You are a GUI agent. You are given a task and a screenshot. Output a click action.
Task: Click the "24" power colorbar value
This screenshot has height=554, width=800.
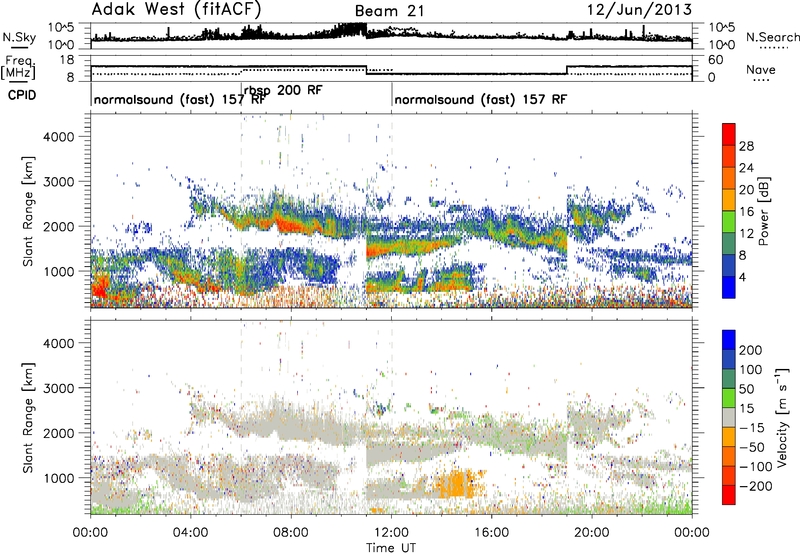pos(746,168)
